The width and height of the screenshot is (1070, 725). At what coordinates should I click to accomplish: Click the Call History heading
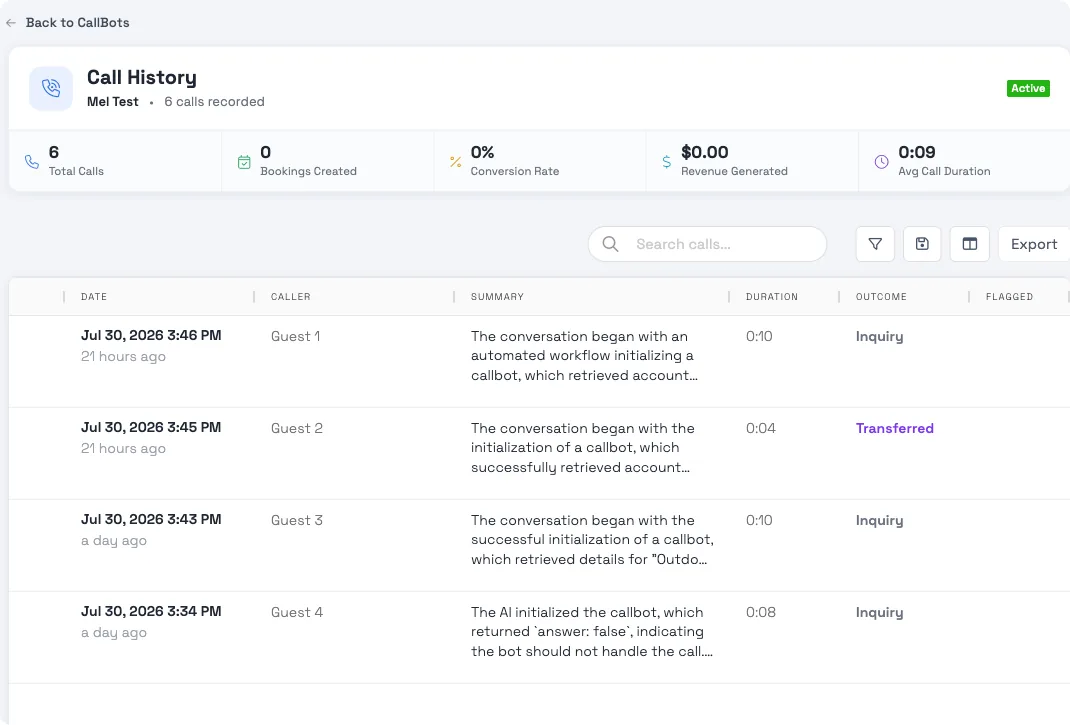point(142,78)
